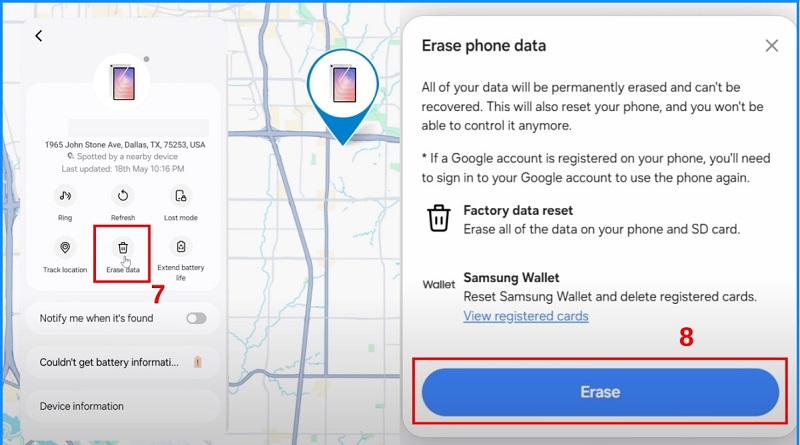Activate Lost mode icon
Image resolution: width=800 pixels, height=445 pixels.
tap(181, 195)
